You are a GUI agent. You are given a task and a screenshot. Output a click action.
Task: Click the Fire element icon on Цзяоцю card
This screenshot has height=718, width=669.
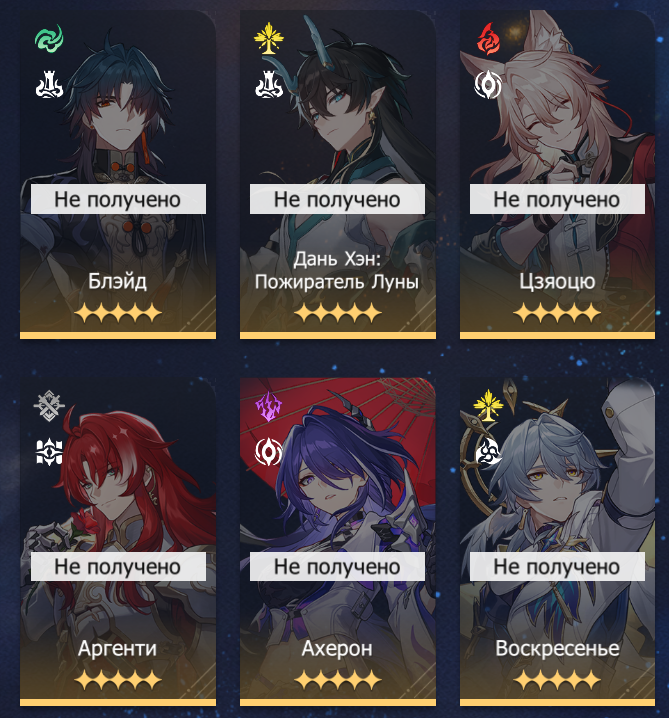tap(489, 39)
